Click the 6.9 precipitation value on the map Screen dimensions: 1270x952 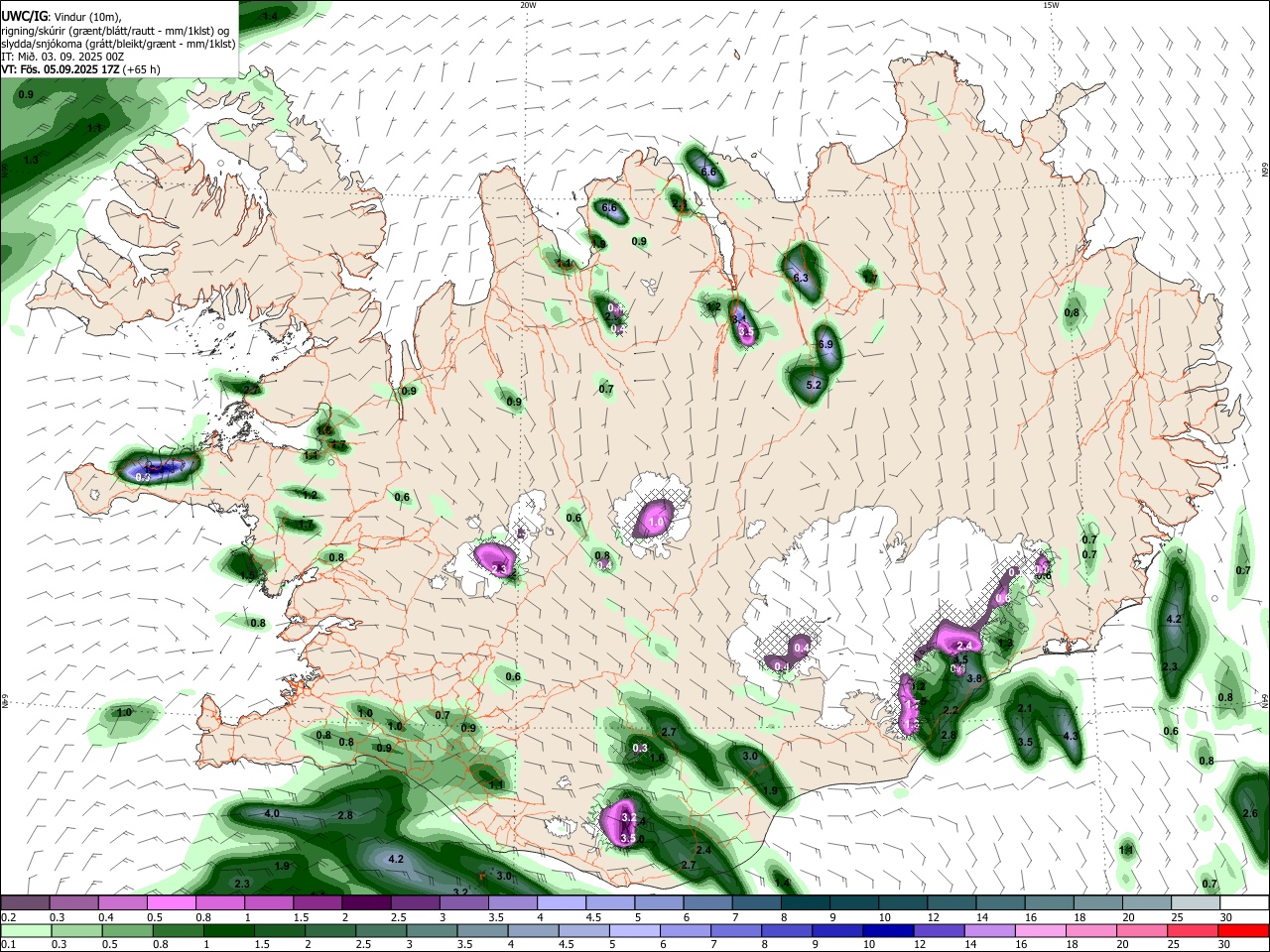[825, 344]
